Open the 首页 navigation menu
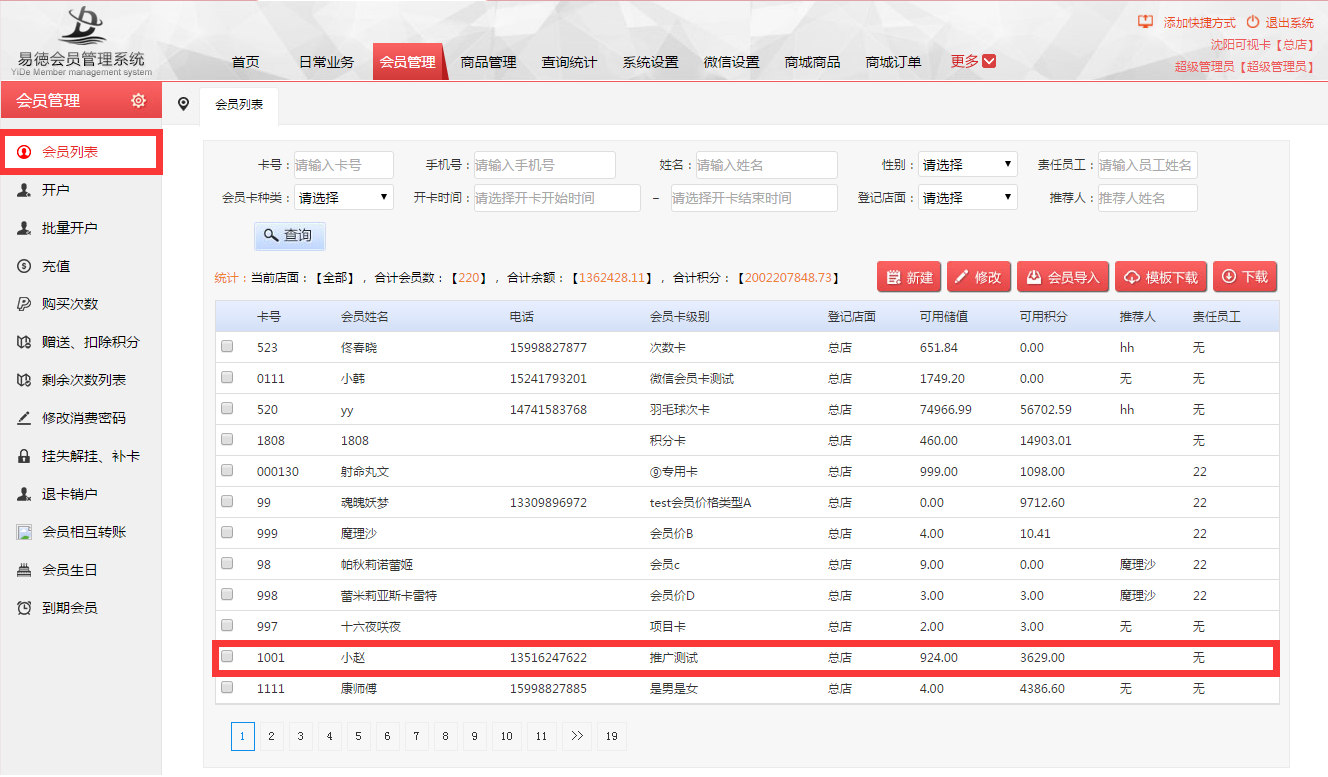Viewport: 1328px width, 777px height. click(246, 62)
